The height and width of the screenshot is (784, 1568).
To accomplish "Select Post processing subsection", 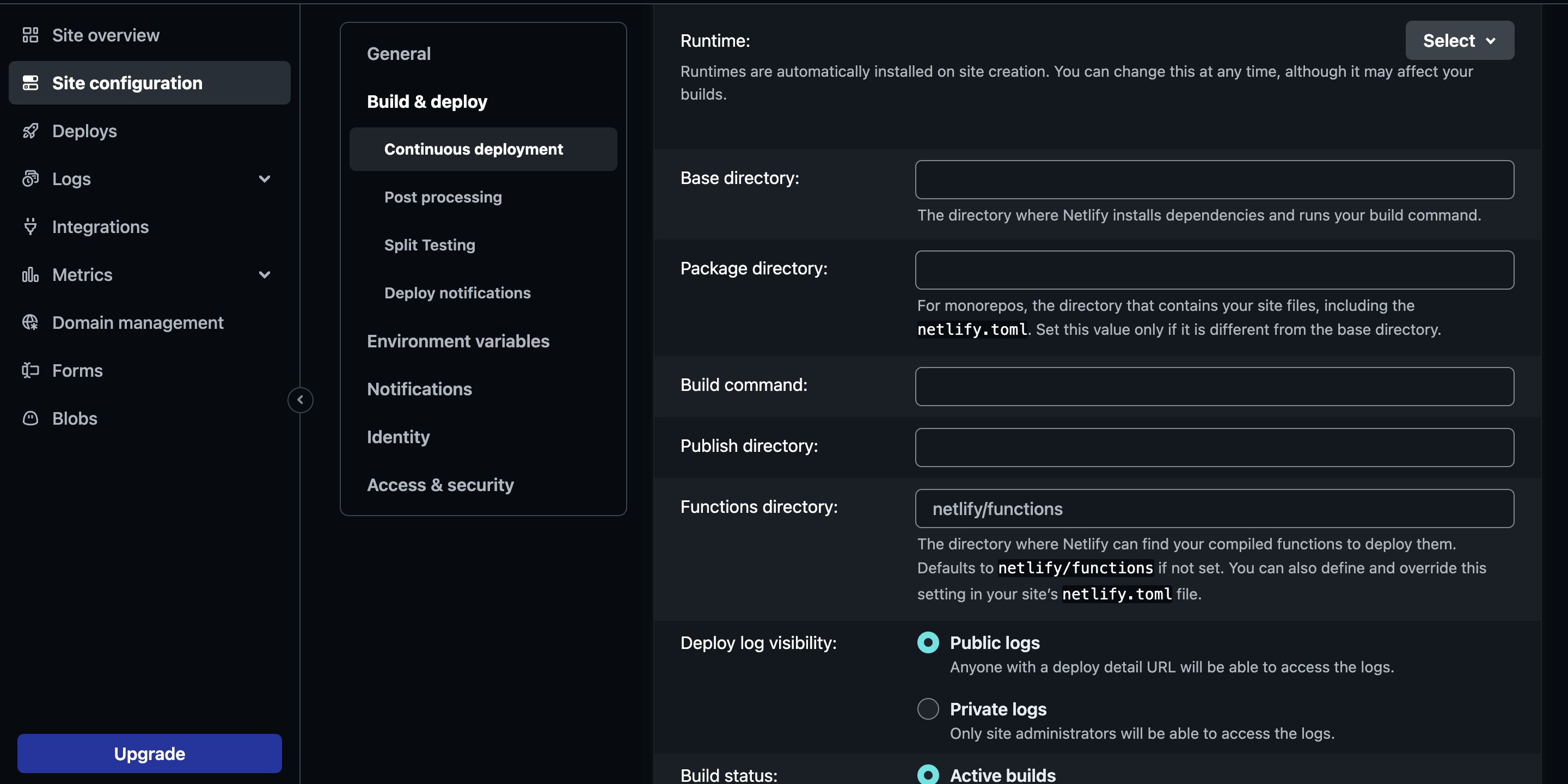I will [x=443, y=197].
